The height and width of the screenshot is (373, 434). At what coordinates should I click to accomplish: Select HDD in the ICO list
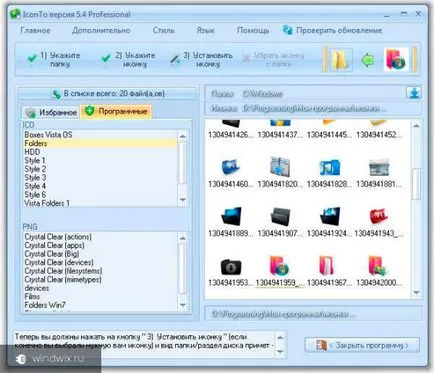tap(100, 152)
